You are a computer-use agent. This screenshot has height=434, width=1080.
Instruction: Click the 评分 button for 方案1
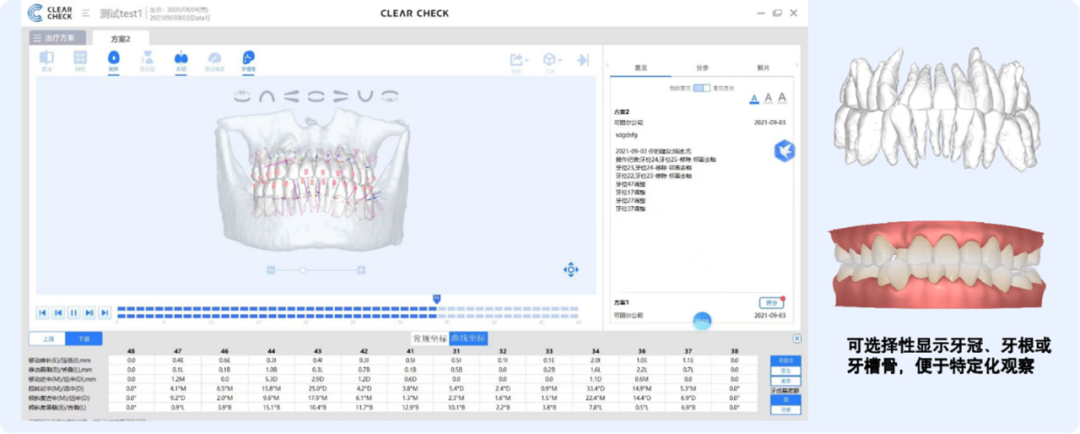click(769, 303)
